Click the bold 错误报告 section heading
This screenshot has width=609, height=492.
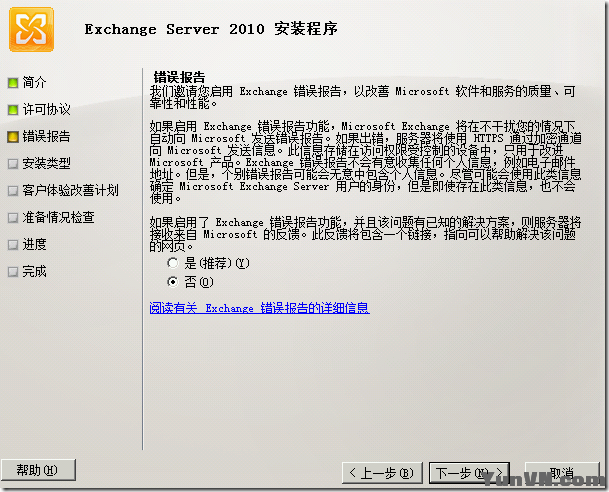pos(179,77)
